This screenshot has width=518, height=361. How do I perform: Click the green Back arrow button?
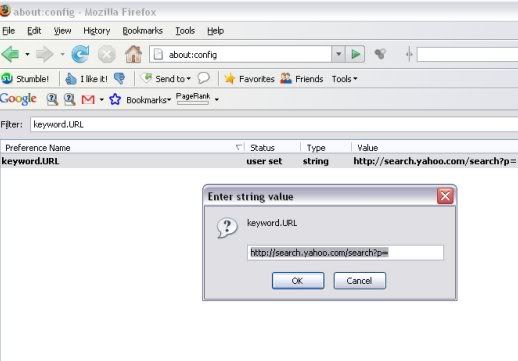pyautogui.click(x=11, y=54)
